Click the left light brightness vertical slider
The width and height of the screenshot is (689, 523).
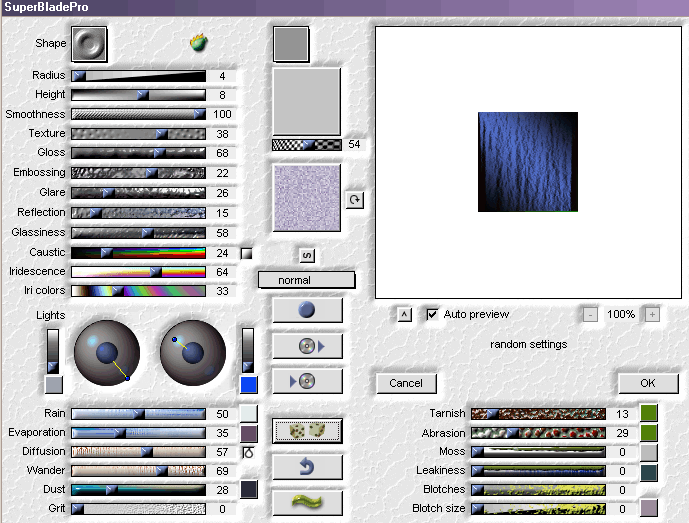click(x=53, y=351)
